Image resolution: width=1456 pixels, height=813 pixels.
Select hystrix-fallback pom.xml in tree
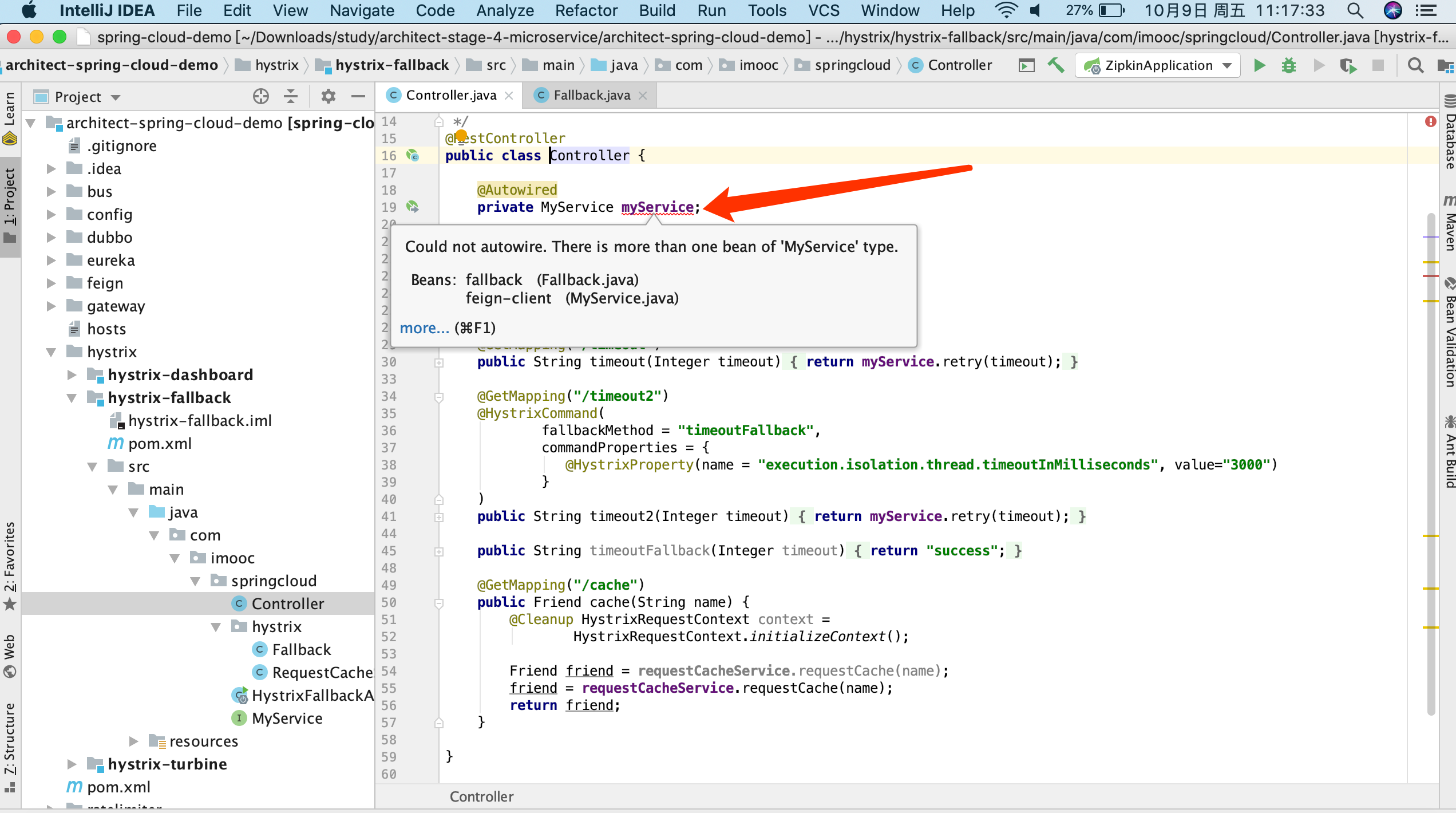point(160,443)
